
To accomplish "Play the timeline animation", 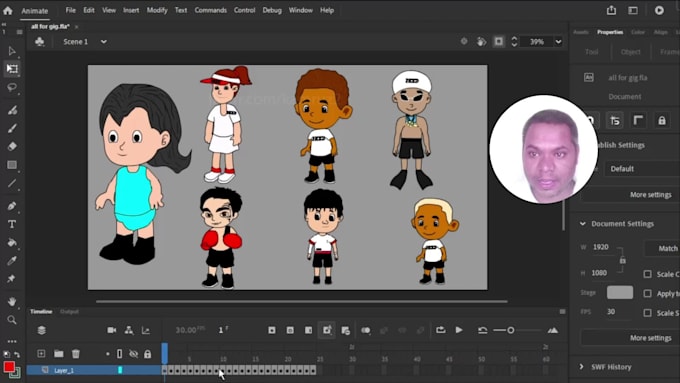I will (459, 330).
